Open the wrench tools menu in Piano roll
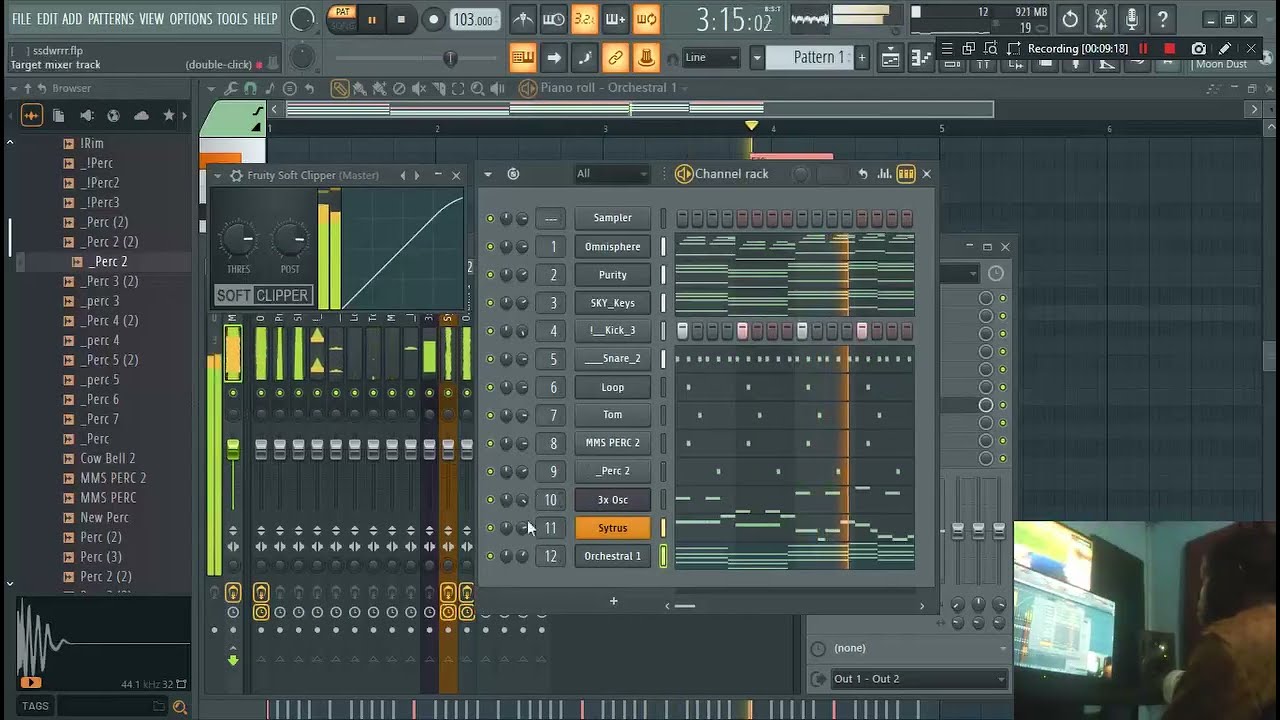This screenshot has width=1280, height=720. click(x=231, y=88)
